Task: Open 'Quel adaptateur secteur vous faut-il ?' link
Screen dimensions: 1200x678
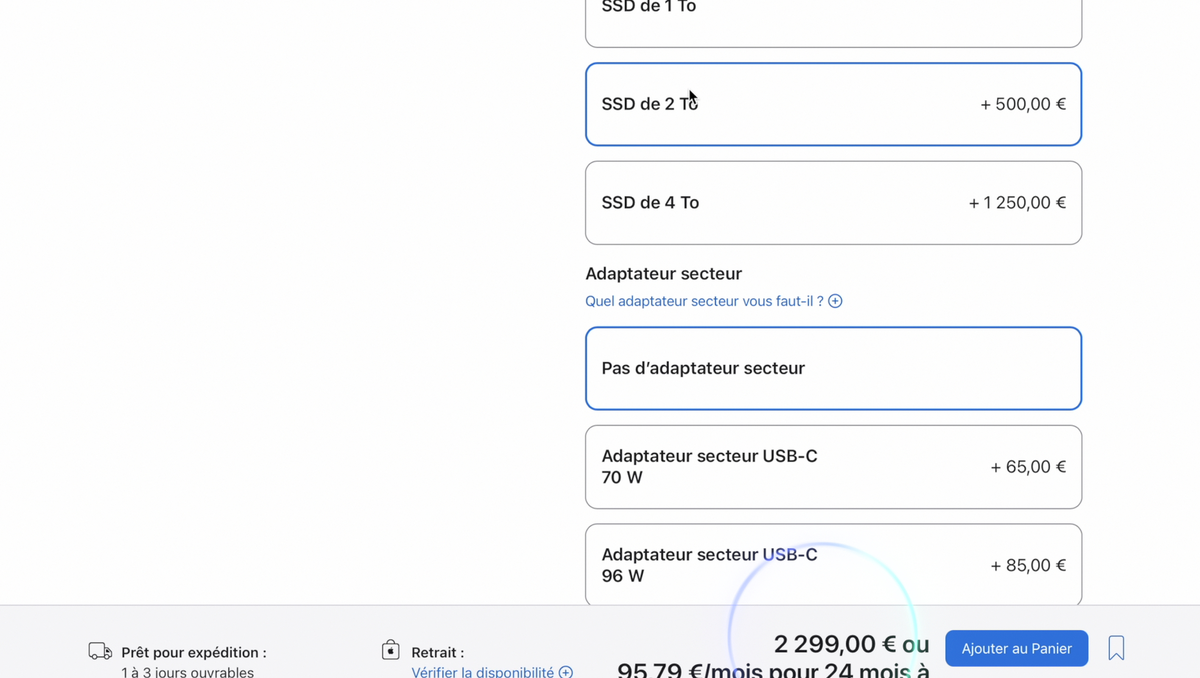Action: coord(704,301)
